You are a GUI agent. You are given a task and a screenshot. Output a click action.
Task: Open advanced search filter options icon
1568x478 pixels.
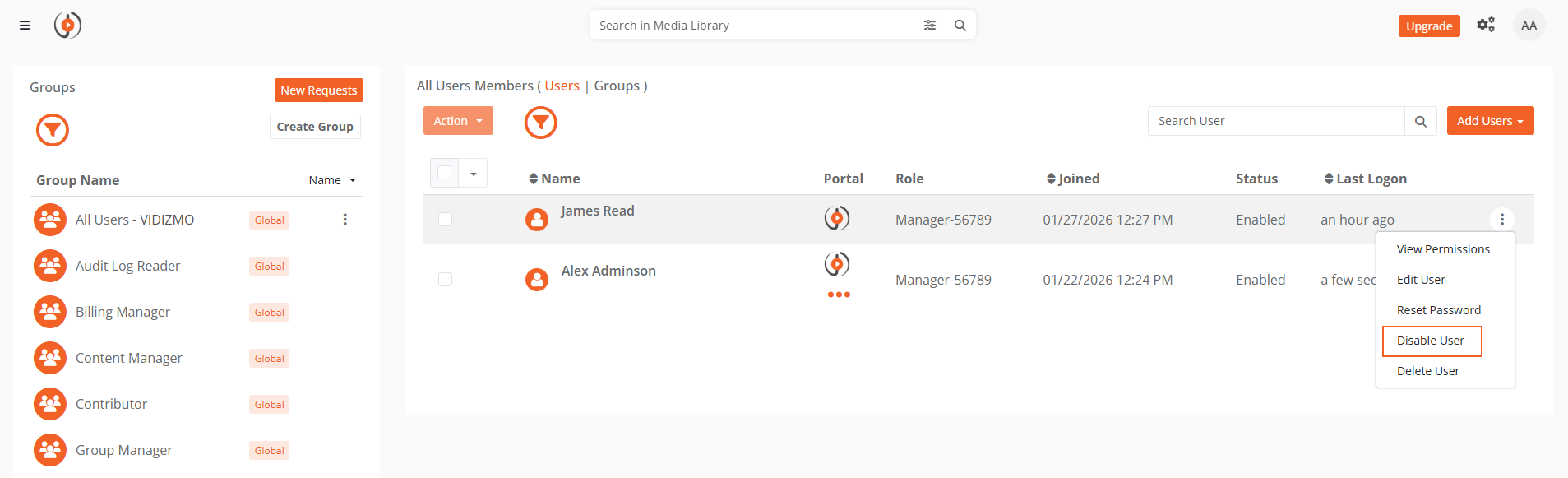click(930, 26)
